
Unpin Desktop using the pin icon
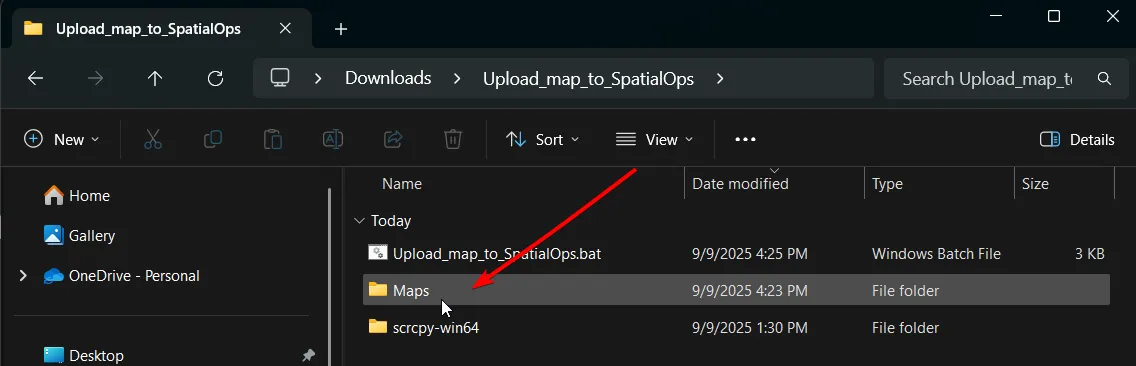coord(308,356)
